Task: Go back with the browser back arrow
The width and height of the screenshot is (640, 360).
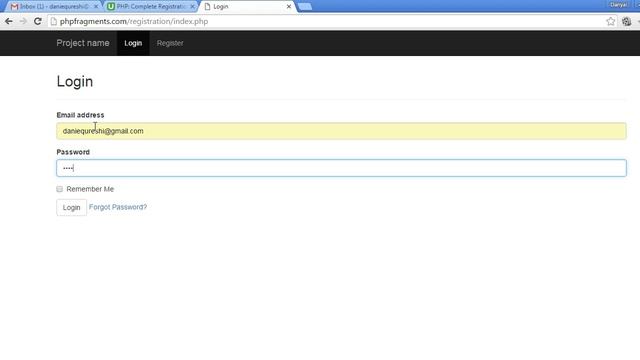Action: point(9,21)
